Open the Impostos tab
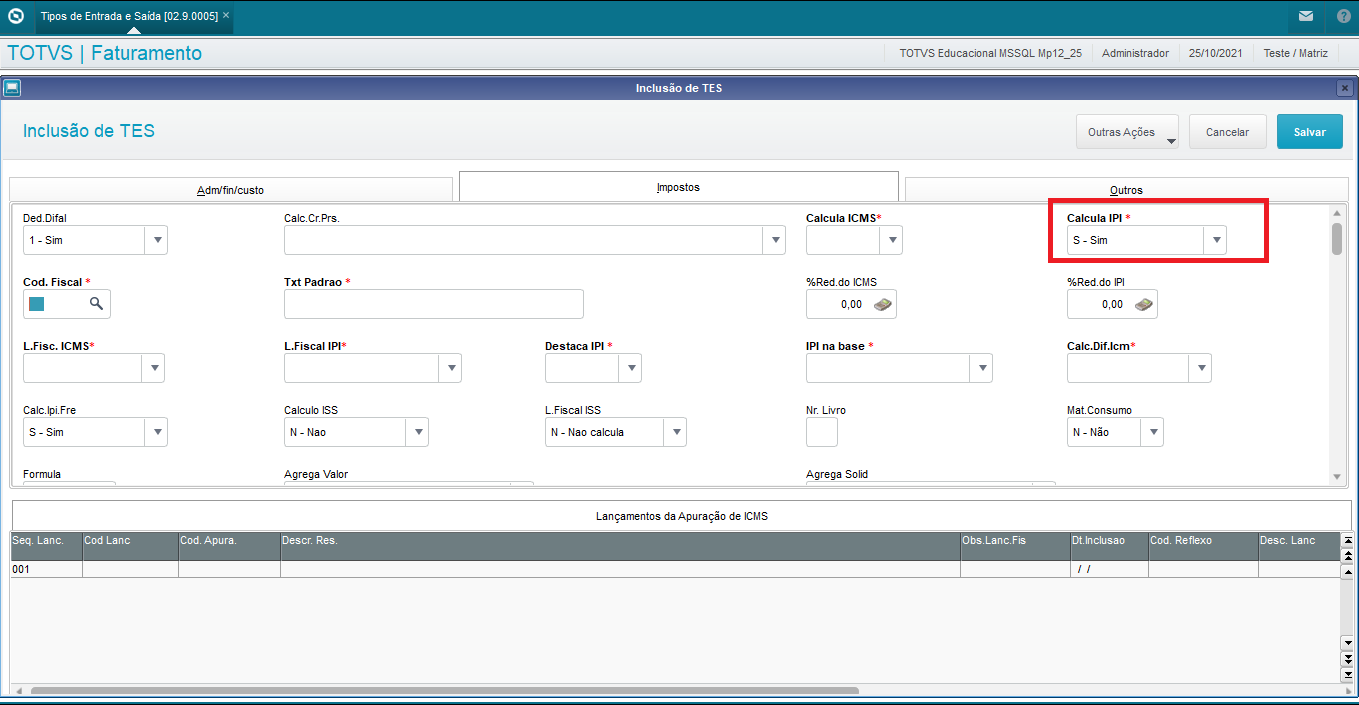 point(678,186)
